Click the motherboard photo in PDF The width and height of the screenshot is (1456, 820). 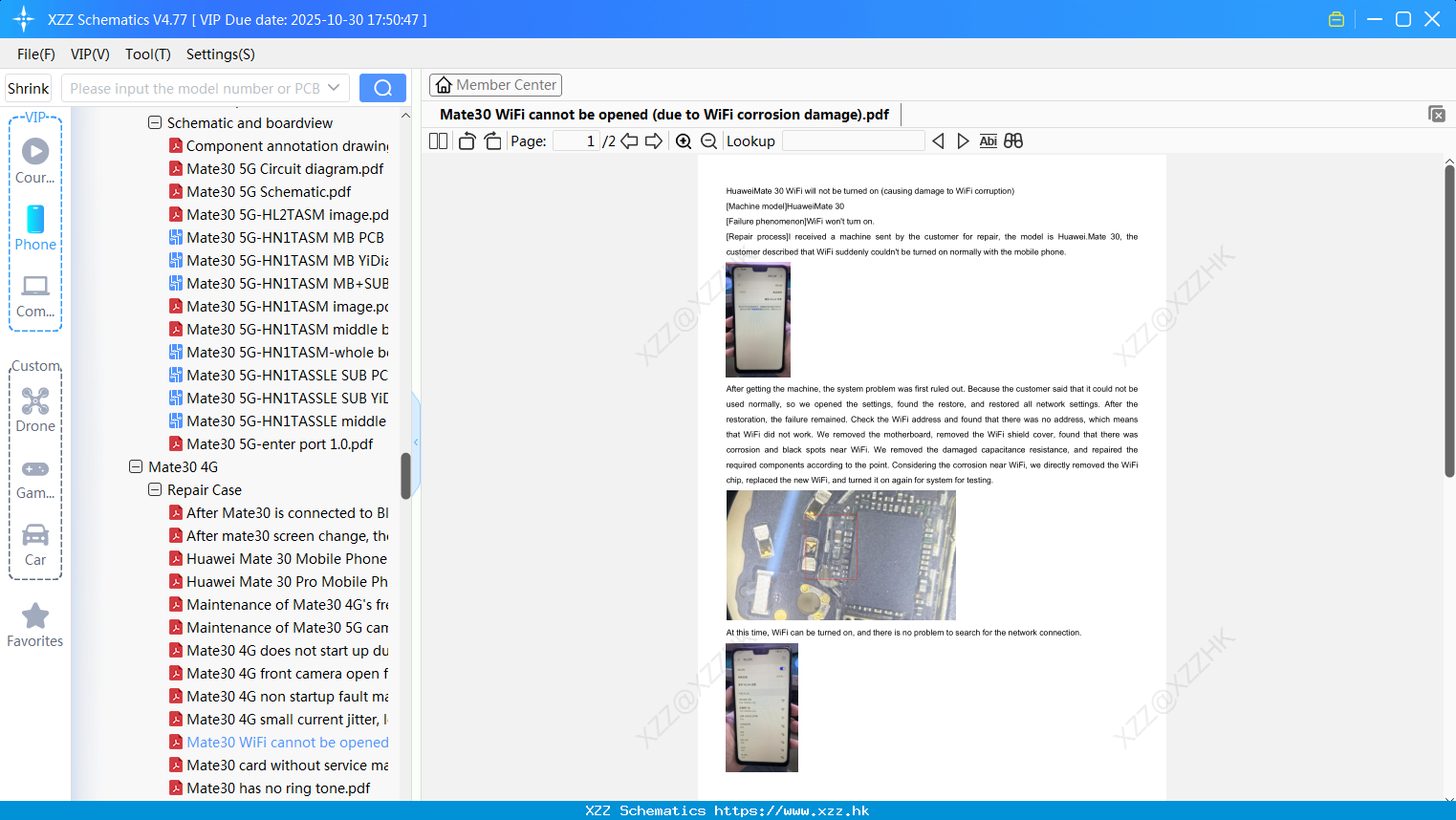pyautogui.click(x=841, y=555)
